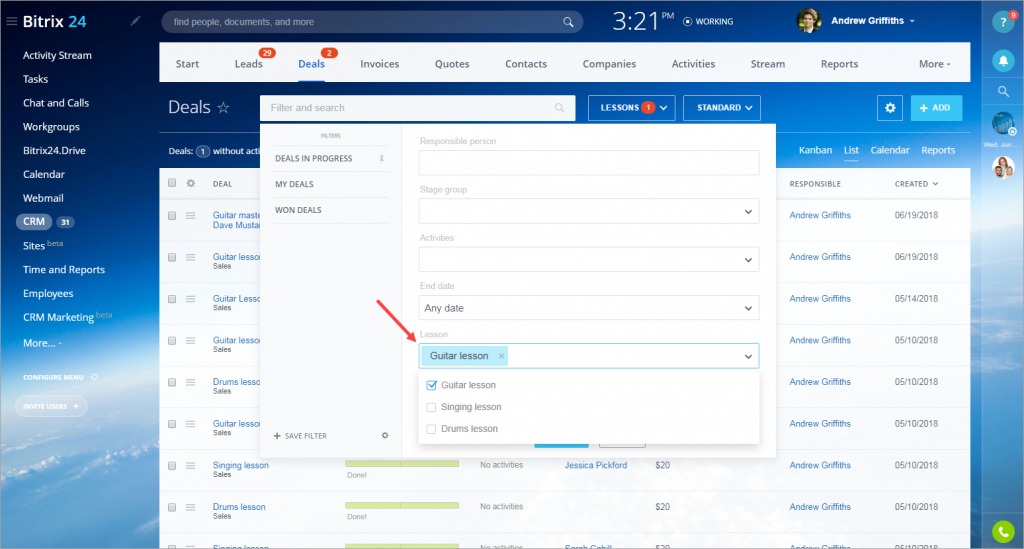The height and width of the screenshot is (549, 1024).
Task: Check the Drums lesson option
Action: pyautogui.click(x=431, y=429)
